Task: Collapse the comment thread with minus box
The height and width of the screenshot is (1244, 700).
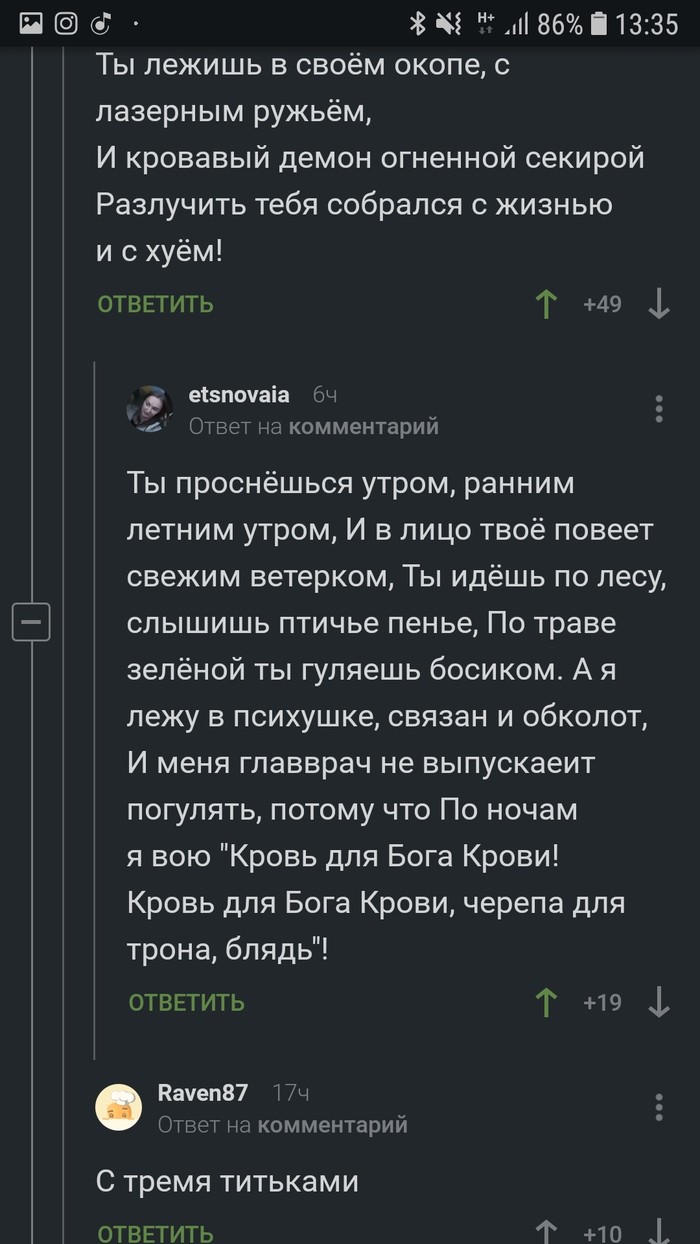Action: (30, 622)
